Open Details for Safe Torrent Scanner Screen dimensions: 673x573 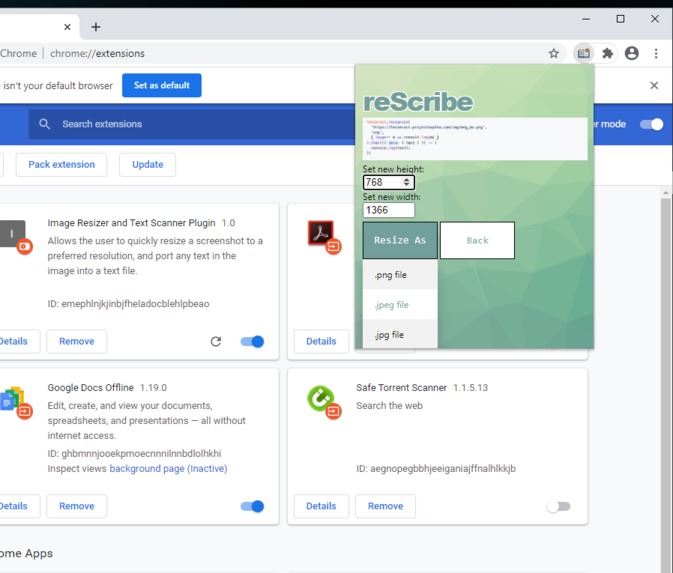tap(321, 506)
